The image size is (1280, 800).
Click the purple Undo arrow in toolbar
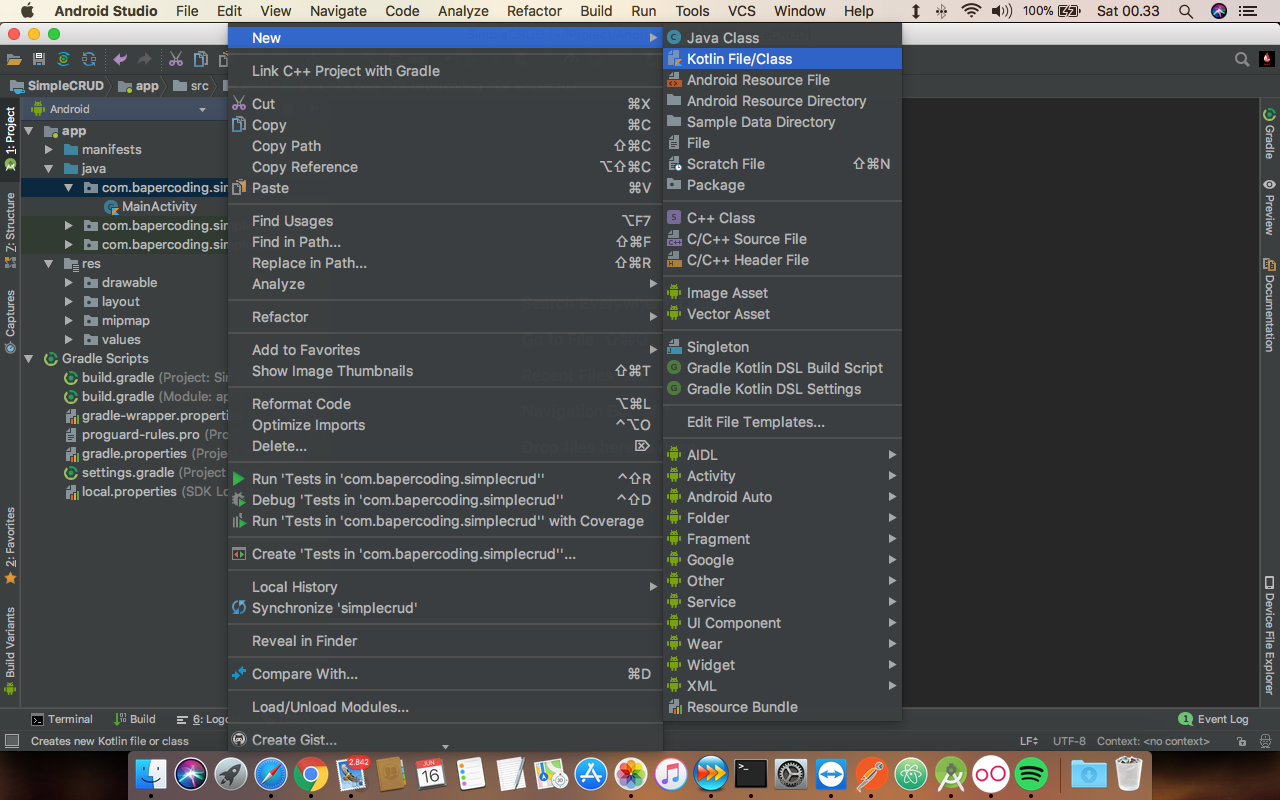tap(120, 60)
